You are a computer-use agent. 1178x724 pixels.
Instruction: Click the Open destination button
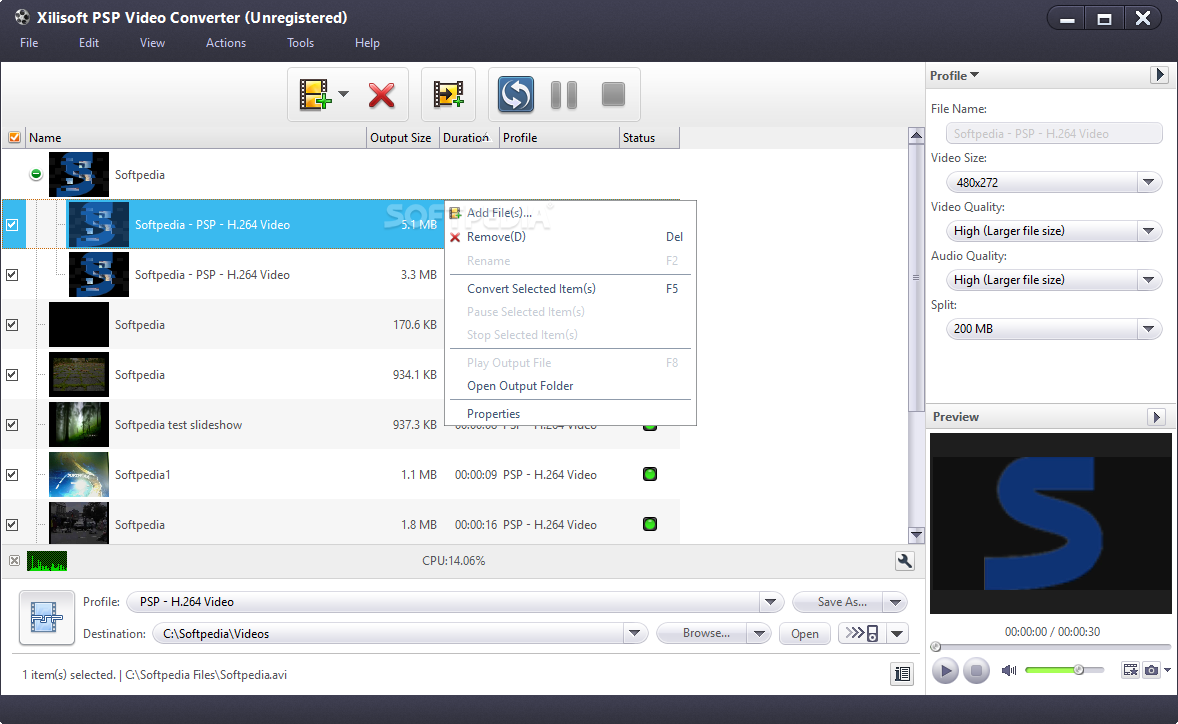(x=805, y=633)
